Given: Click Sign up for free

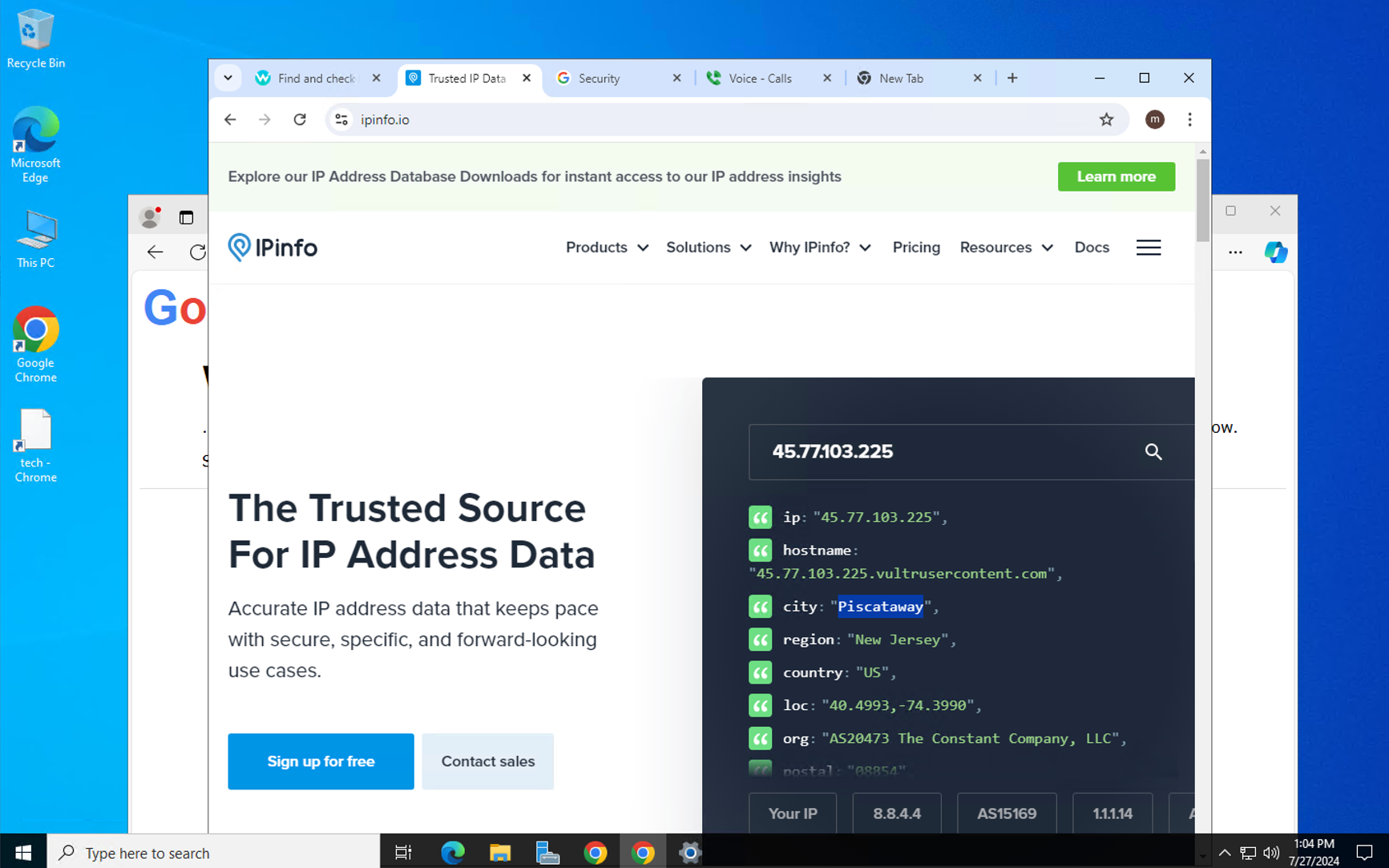Looking at the screenshot, I should pyautogui.click(x=321, y=761).
